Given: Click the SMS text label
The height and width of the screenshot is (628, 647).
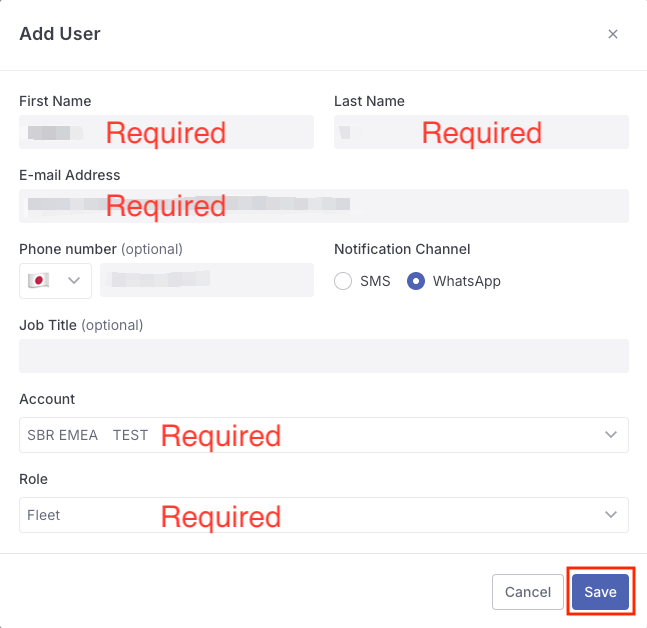Looking at the screenshot, I should click(x=375, y=281).
